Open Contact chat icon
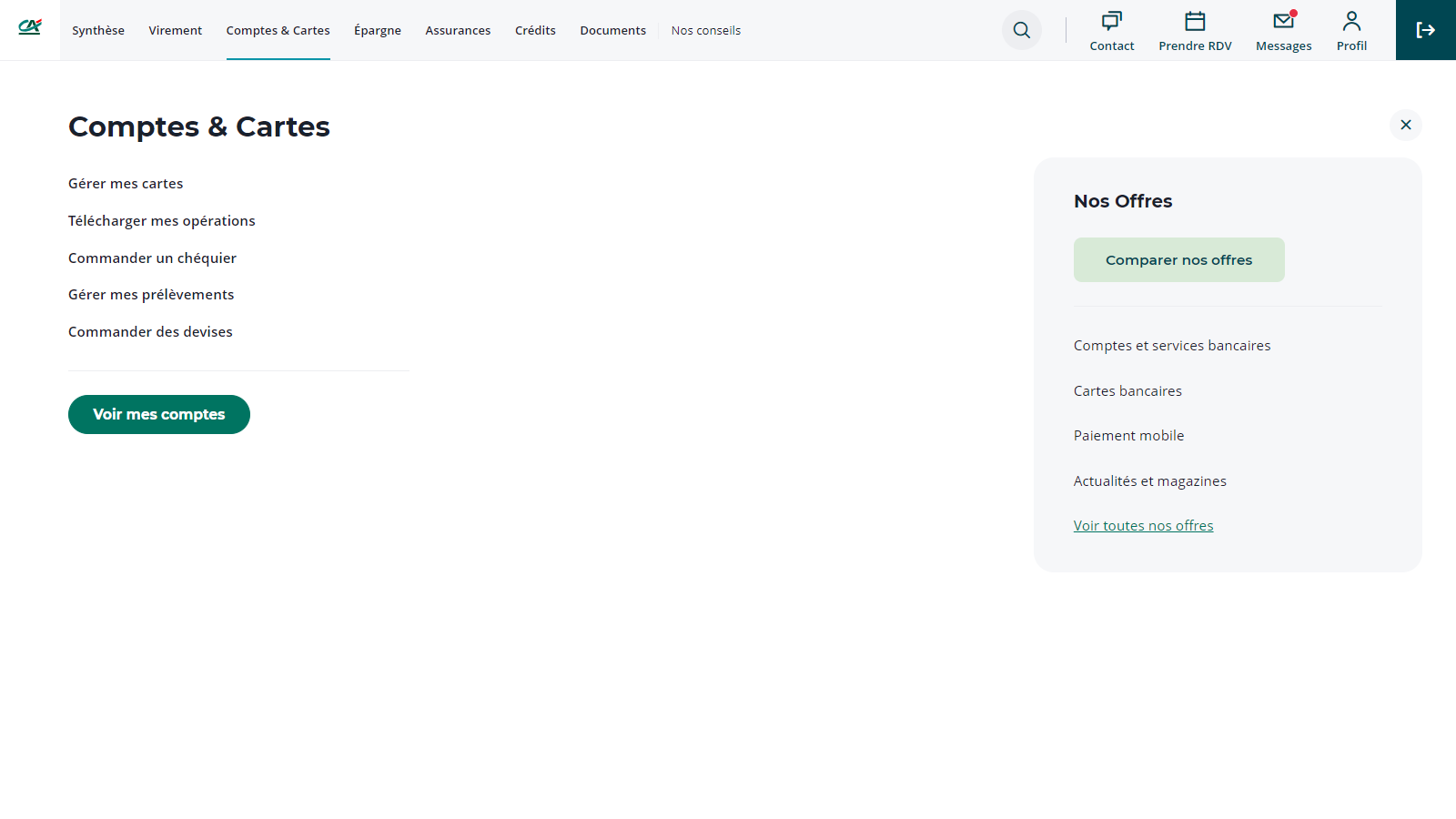This screenshot has width=1456, height=819. 1111,22
